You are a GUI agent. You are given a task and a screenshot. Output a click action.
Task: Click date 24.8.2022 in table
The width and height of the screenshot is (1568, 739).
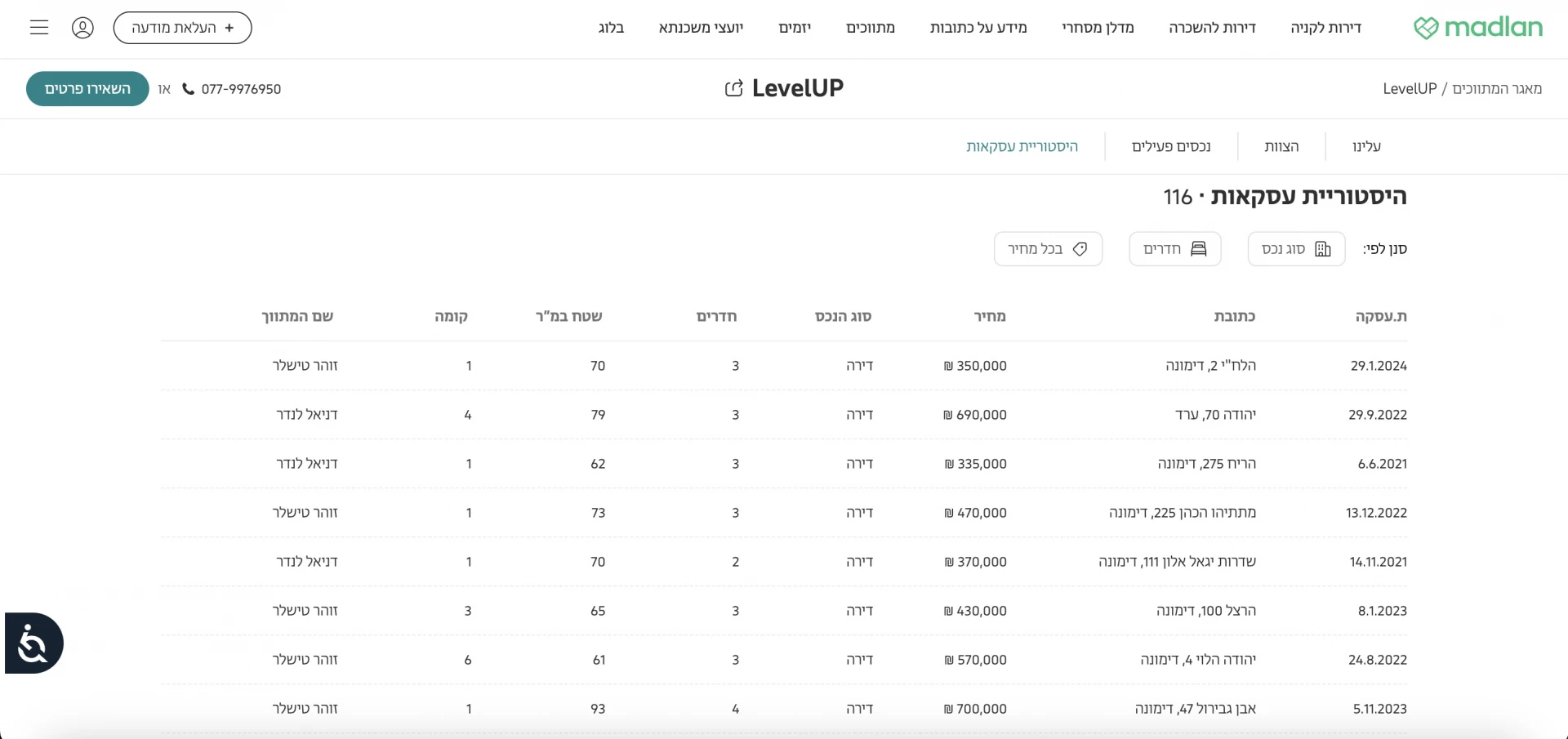pyautogui.click(x=1378, y=660)
